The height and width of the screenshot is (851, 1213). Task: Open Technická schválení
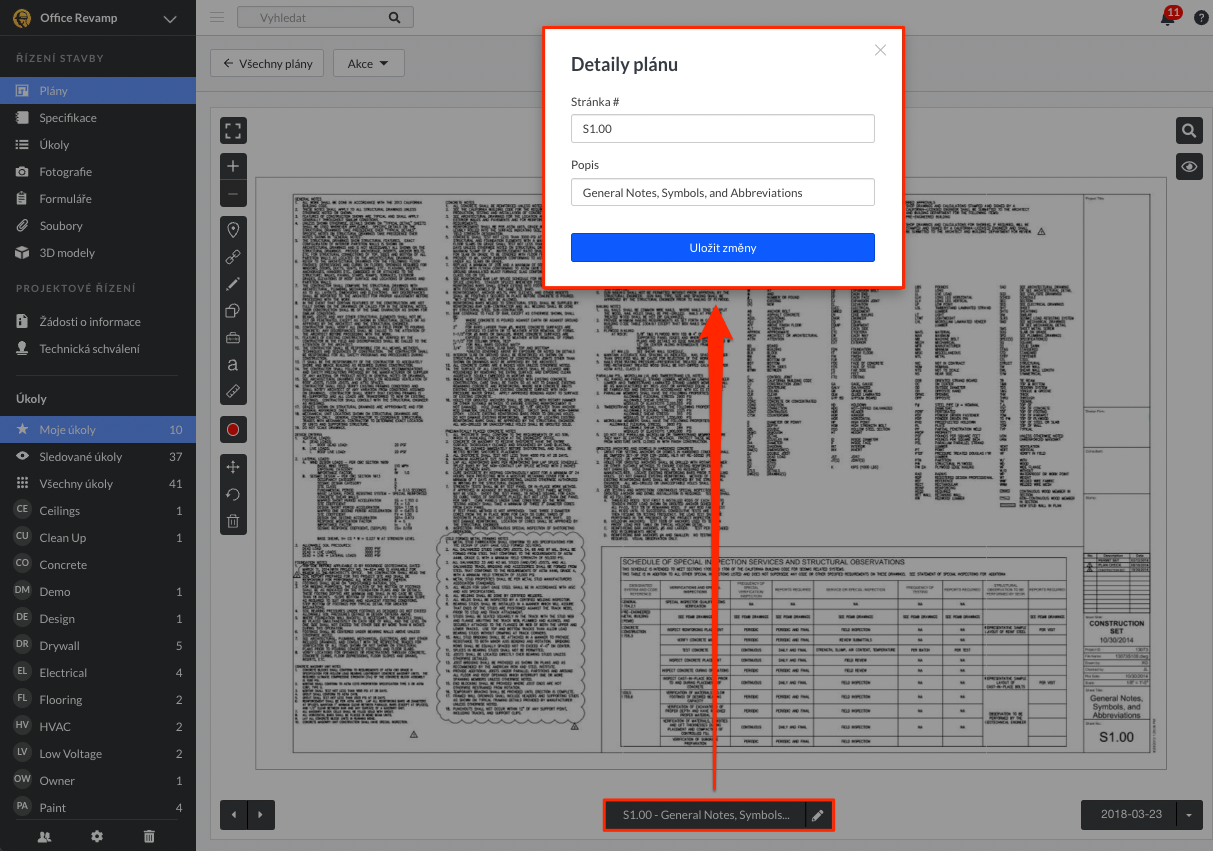click(x=98, y=348)
